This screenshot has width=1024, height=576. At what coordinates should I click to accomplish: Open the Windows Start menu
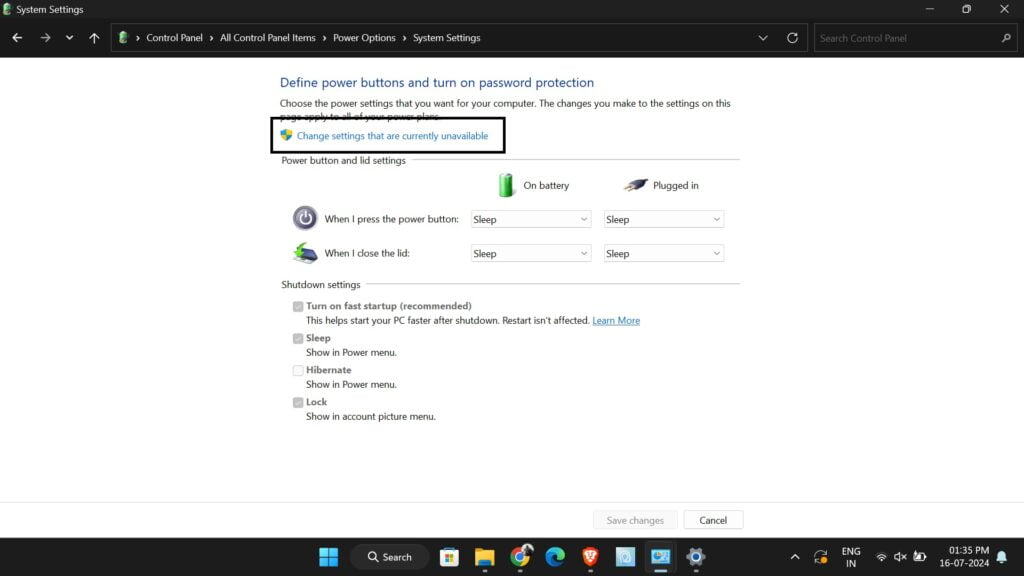tap(328, 557)
